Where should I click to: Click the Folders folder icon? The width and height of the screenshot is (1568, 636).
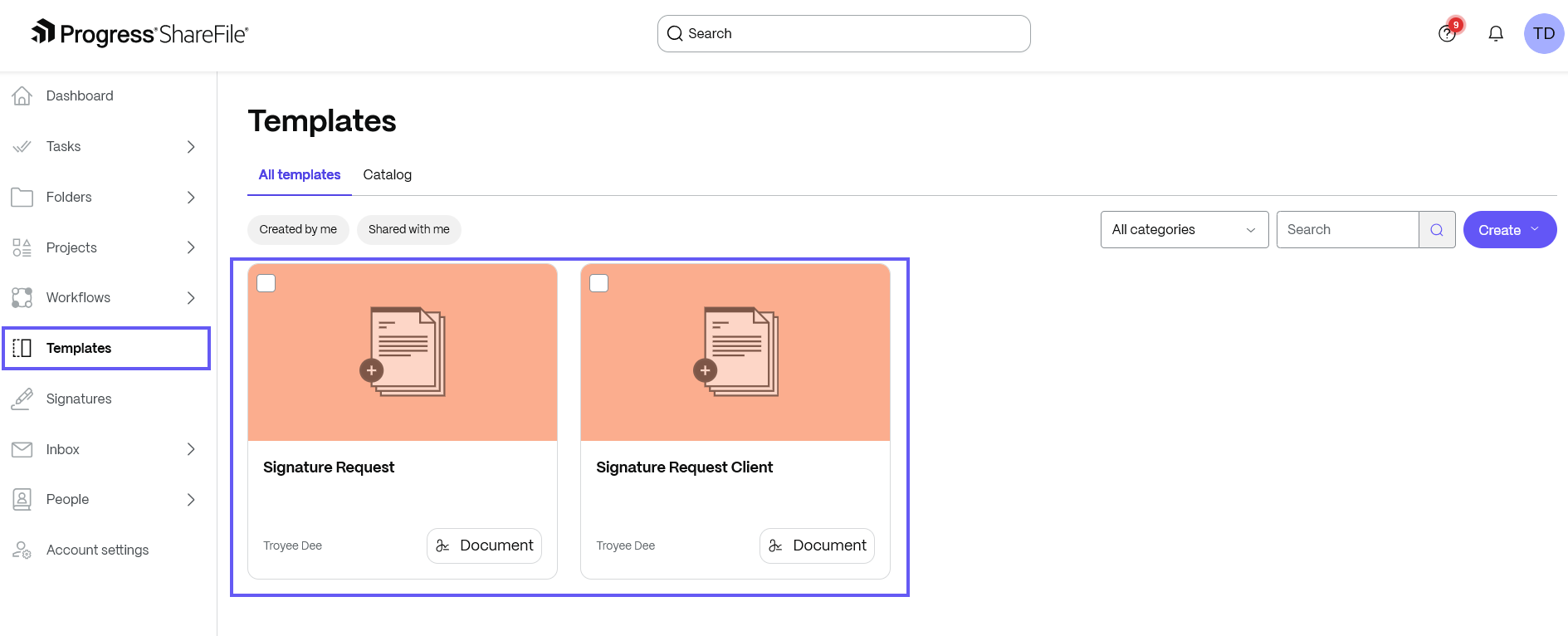click(x=22, y=197)
